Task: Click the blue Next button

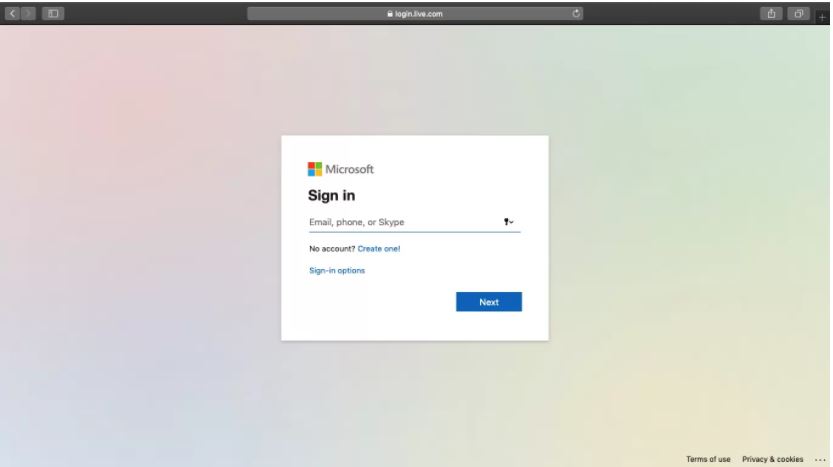Action: click(489, 302)
